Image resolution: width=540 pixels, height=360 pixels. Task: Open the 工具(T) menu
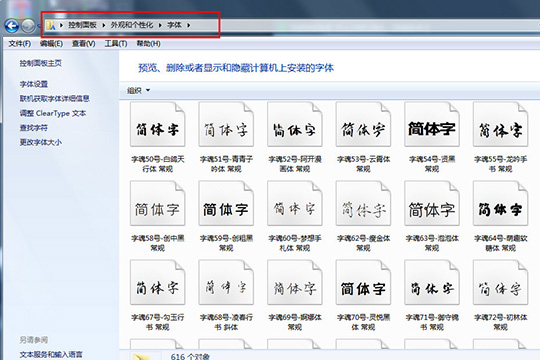point(116,44)
